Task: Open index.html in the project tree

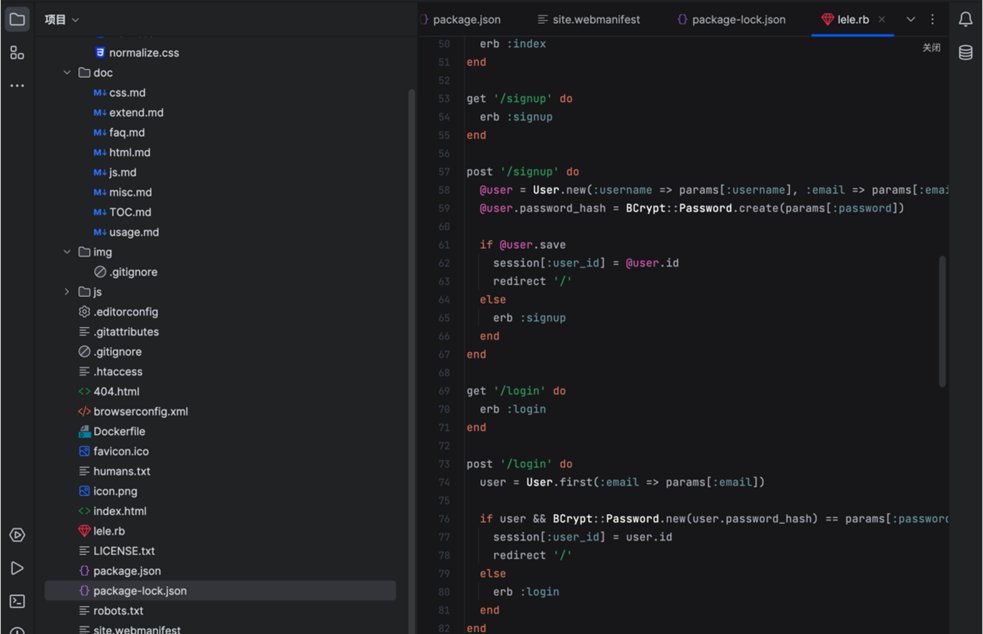Action: point(120,511)
